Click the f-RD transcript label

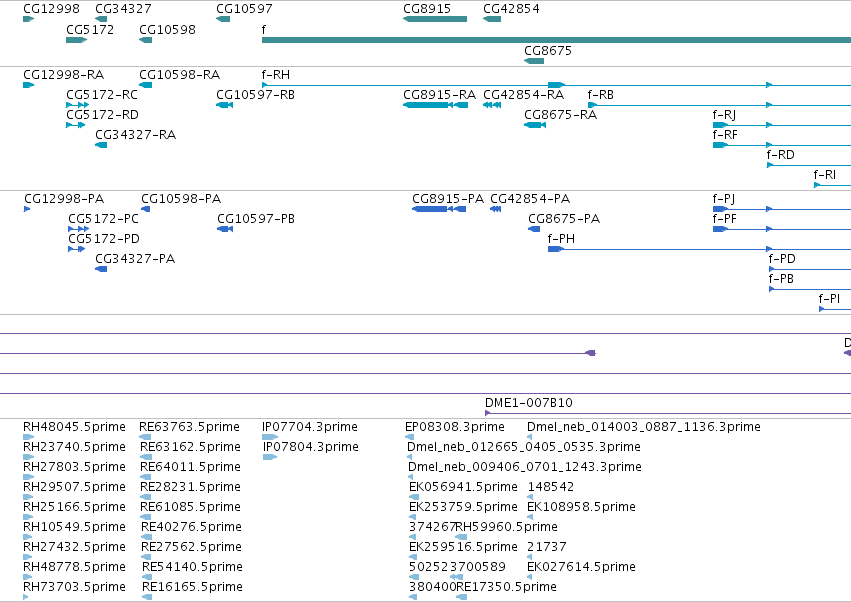pyautogui.click(x=780, y=155)
